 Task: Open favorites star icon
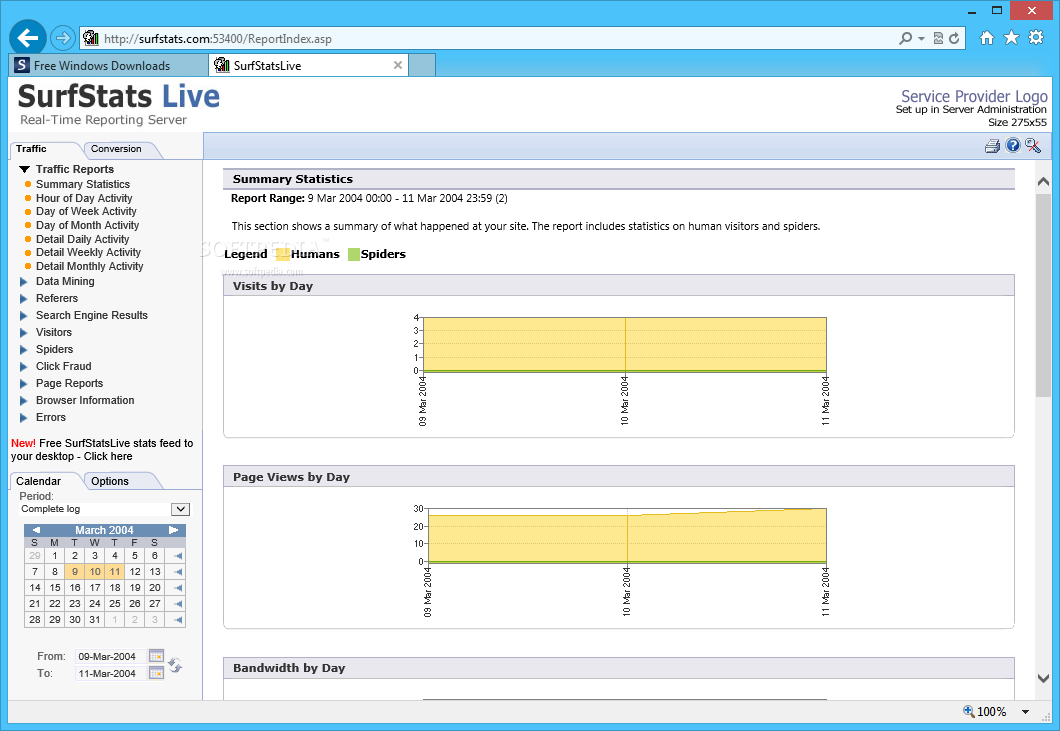pyautogui.click(x=1011, y=37)
